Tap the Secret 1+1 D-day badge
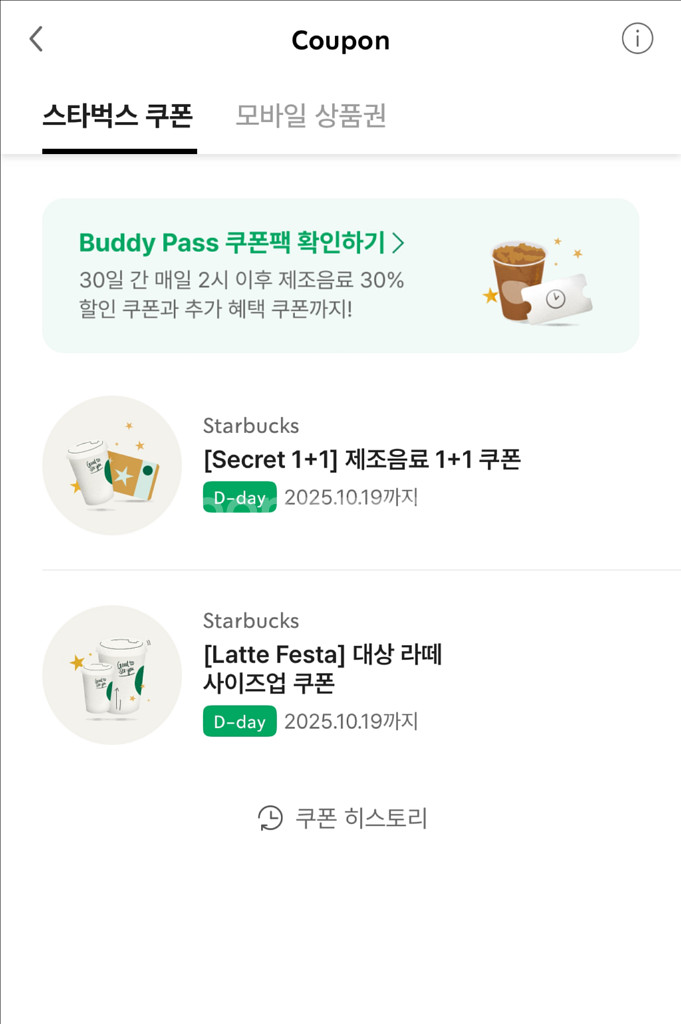 [x=239, y=497]
